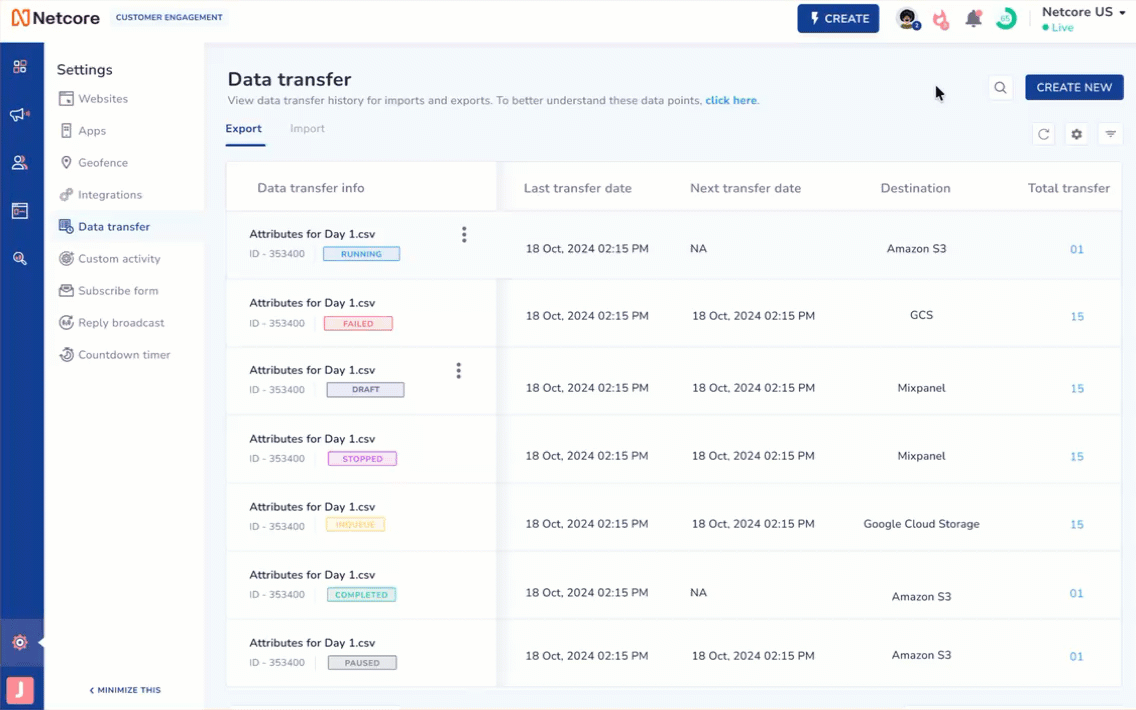
Task: Open the notifications bell
Action: [973, 19]
